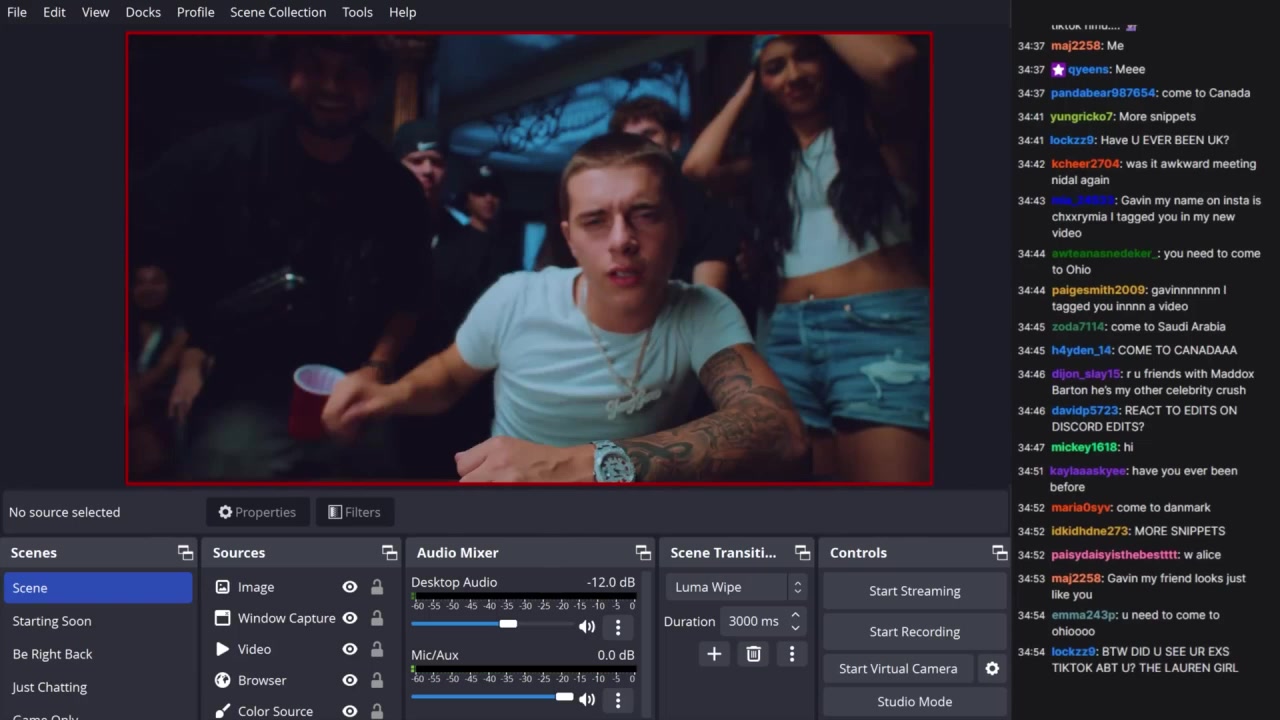
Task: Pop out the Scenes dock icon
Action: [185, 553]
